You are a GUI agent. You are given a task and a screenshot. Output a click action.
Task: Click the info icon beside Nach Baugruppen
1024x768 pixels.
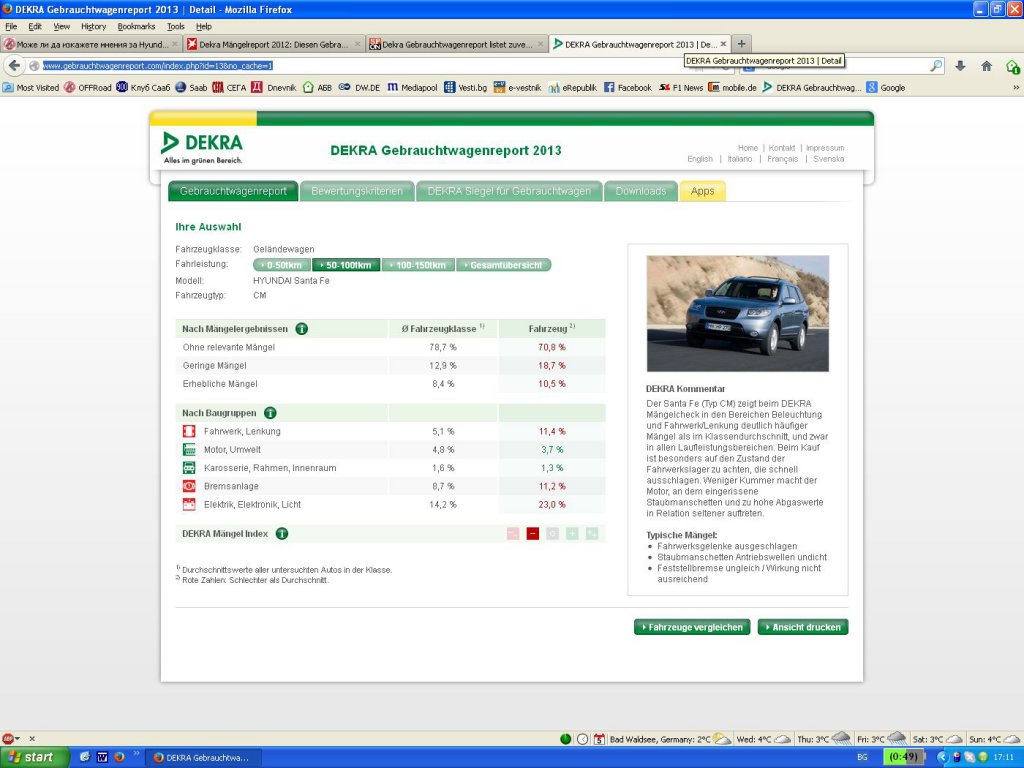[x=270, y=413]
